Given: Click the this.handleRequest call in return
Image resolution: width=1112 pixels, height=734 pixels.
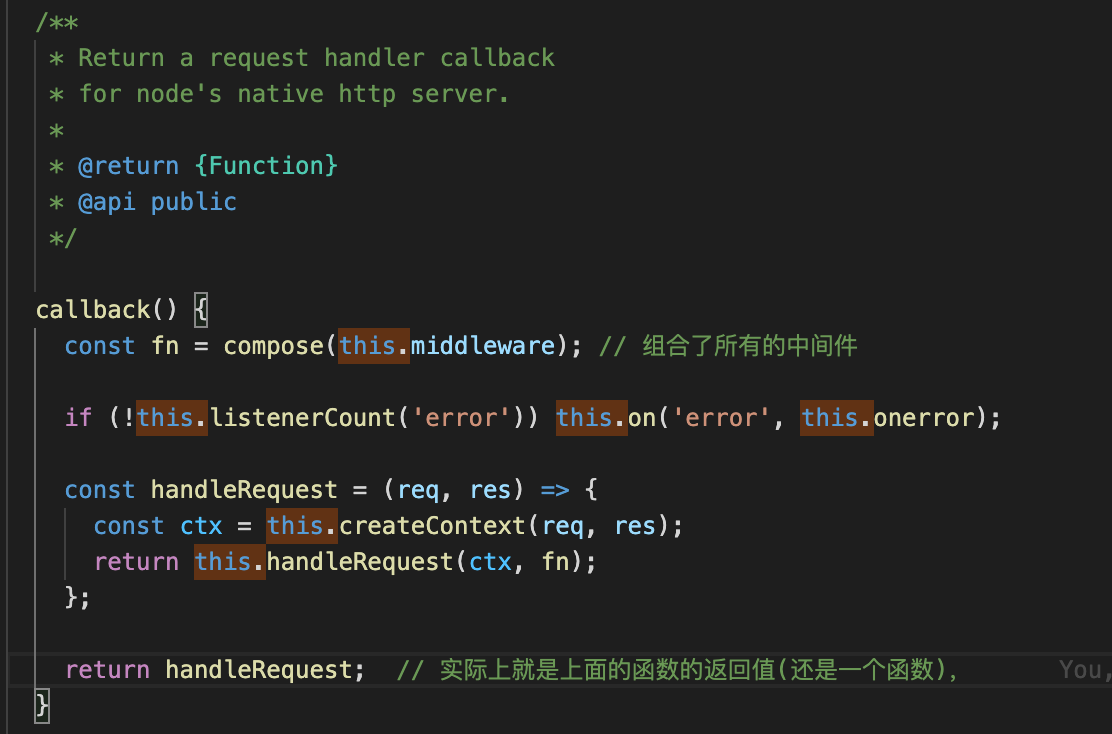Looking at the screenshot, I should pos(323,562).
